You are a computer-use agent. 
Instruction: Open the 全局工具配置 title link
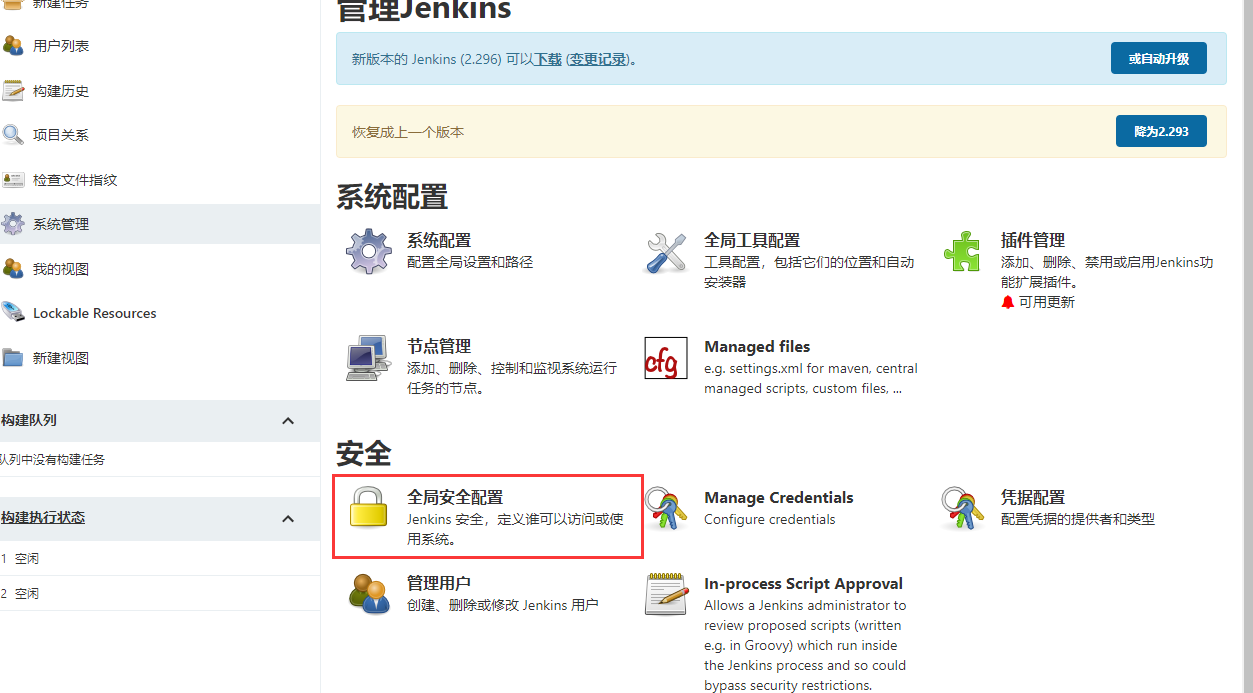(752, 241)
